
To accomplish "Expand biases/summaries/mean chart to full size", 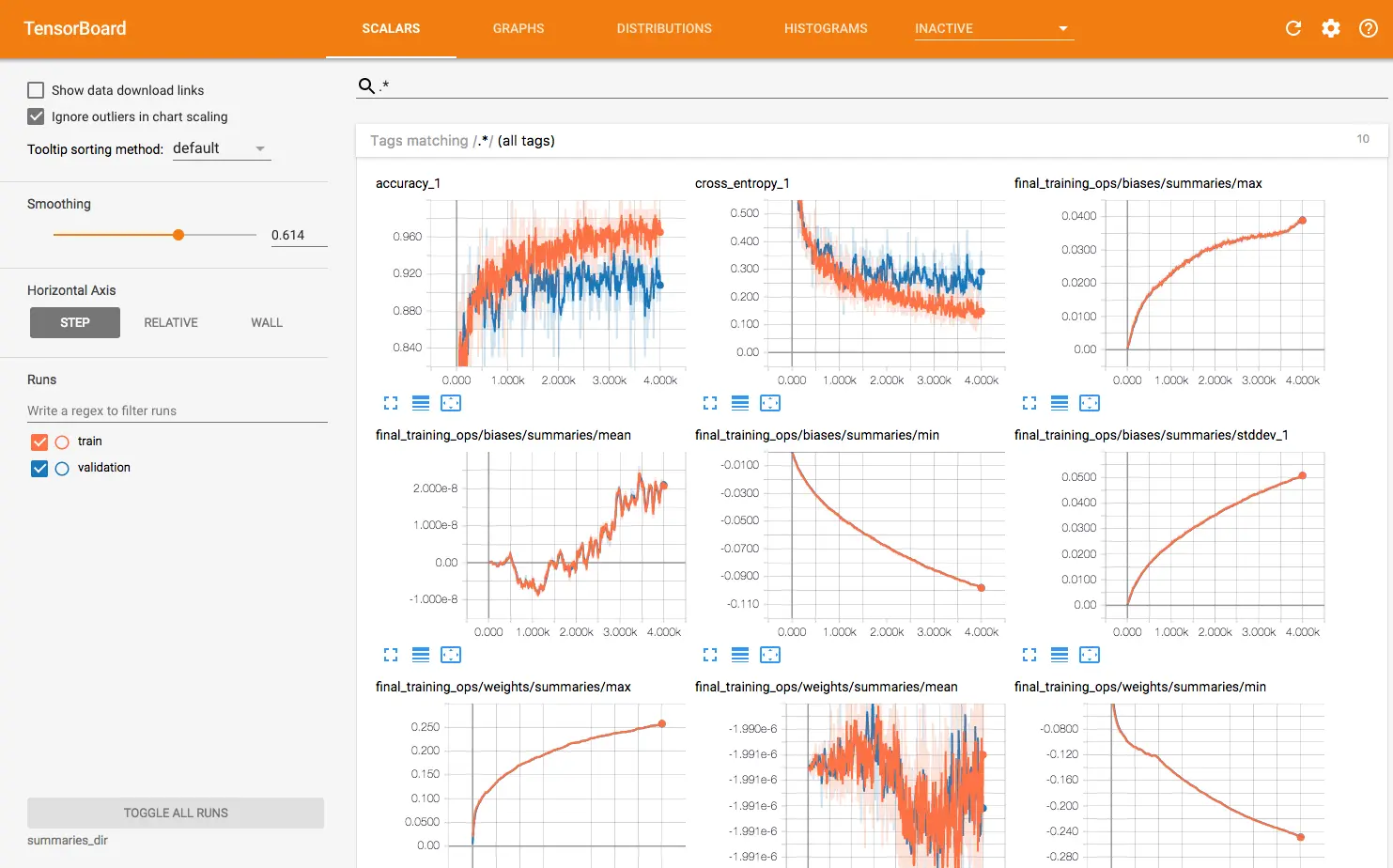I will click(391, 655).
